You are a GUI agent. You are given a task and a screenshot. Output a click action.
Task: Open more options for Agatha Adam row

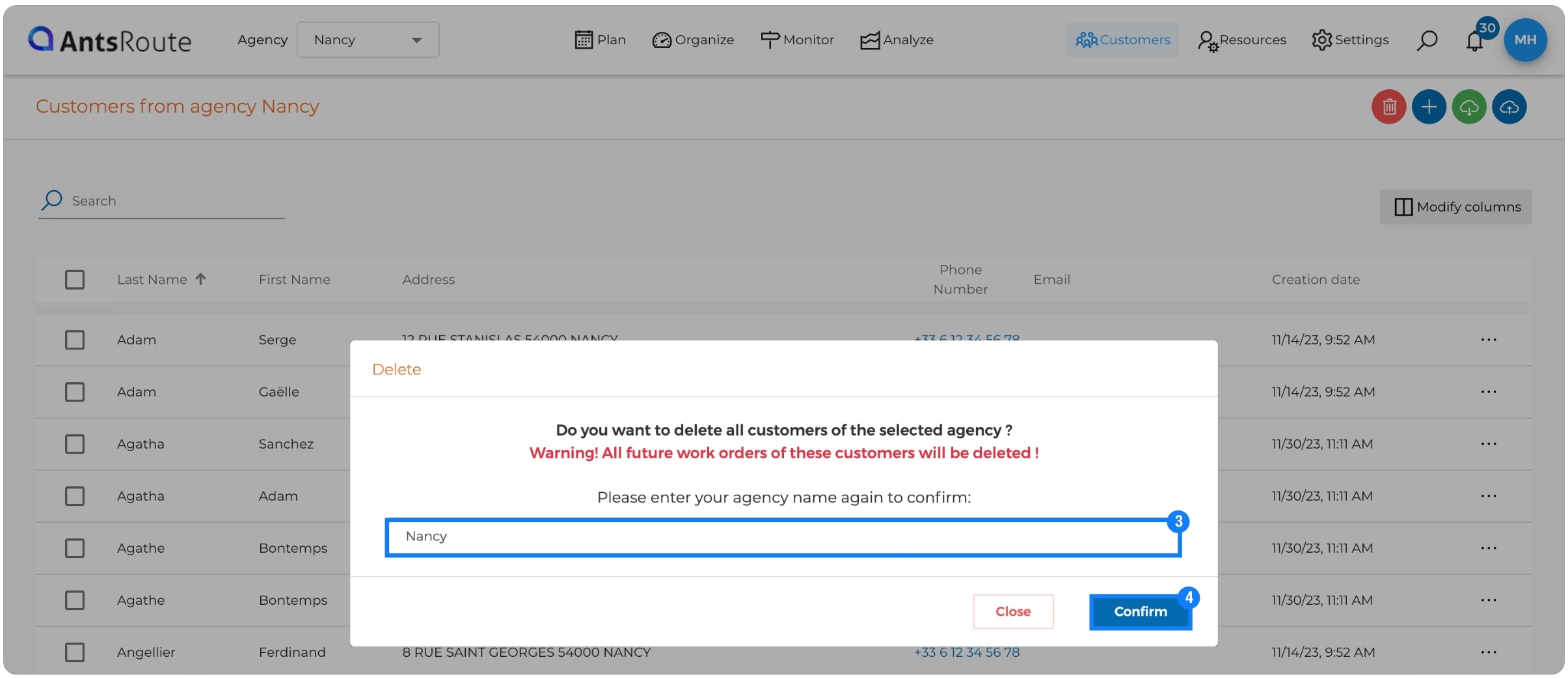(x=1489, y=496)
